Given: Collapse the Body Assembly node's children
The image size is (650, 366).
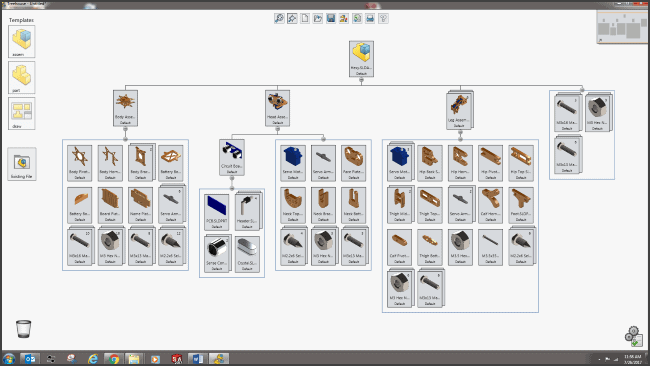Looking at the screenshot, I should 125,129.
